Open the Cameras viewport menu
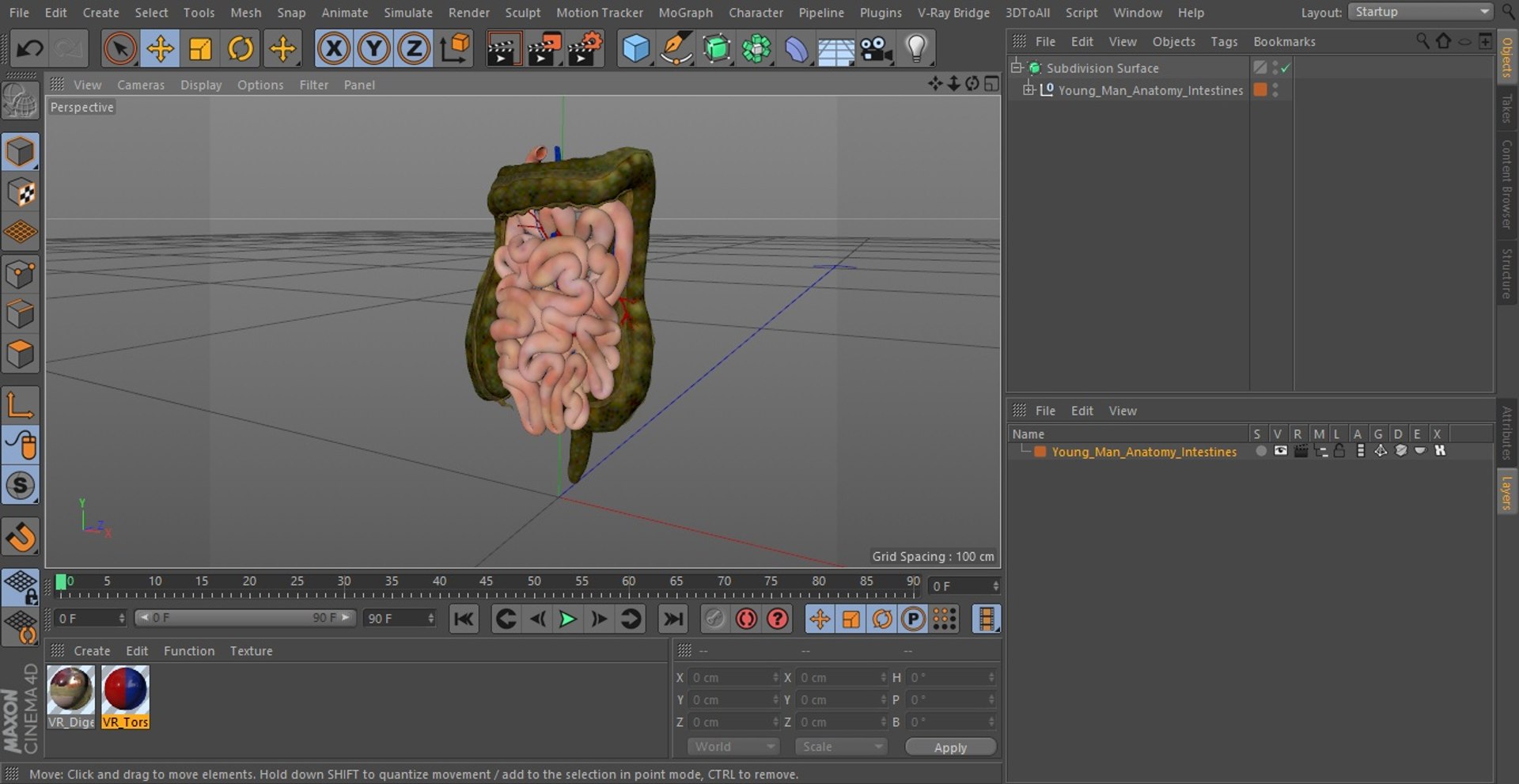Image resolution: width=1519 pixels, height=784 pixels. tap(141, 85)
